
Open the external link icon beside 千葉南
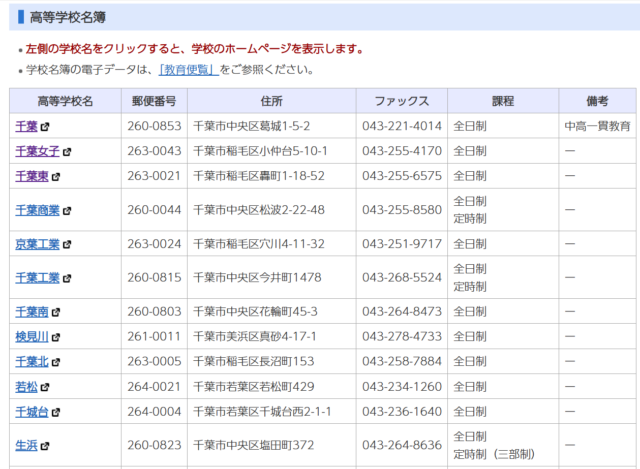(55, 312)
